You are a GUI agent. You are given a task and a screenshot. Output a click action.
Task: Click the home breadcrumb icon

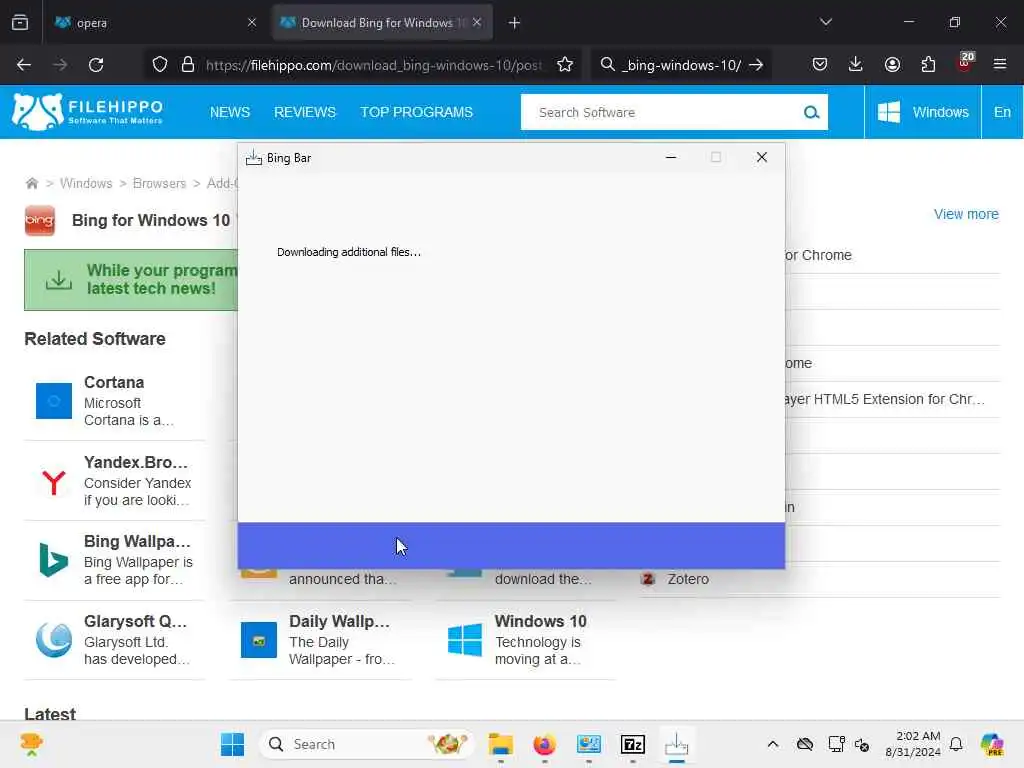point(31,184)
